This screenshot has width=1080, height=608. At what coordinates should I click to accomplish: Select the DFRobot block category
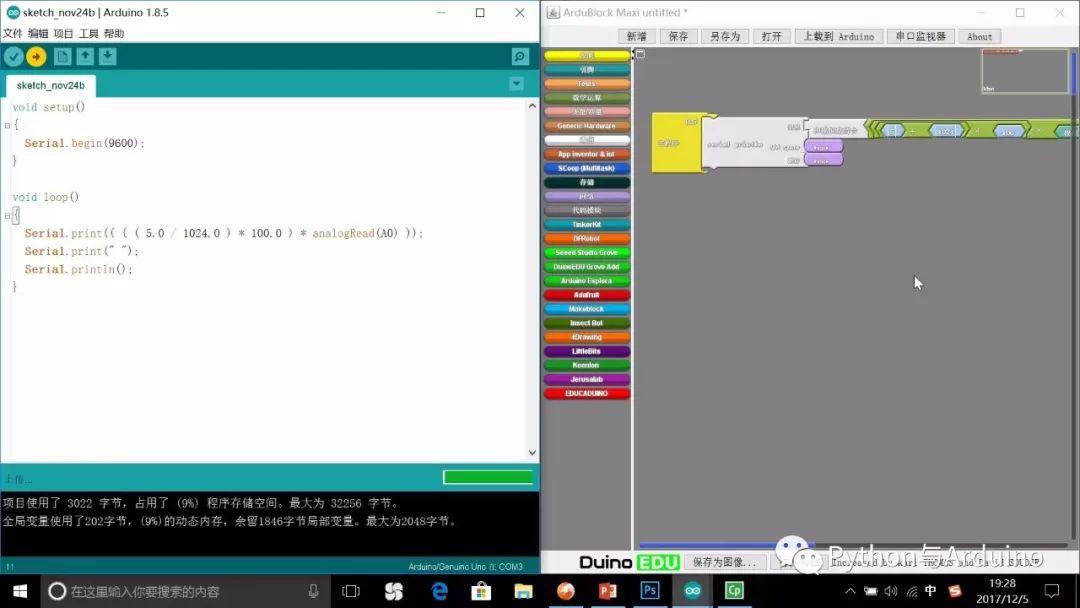tap(587, 239)
